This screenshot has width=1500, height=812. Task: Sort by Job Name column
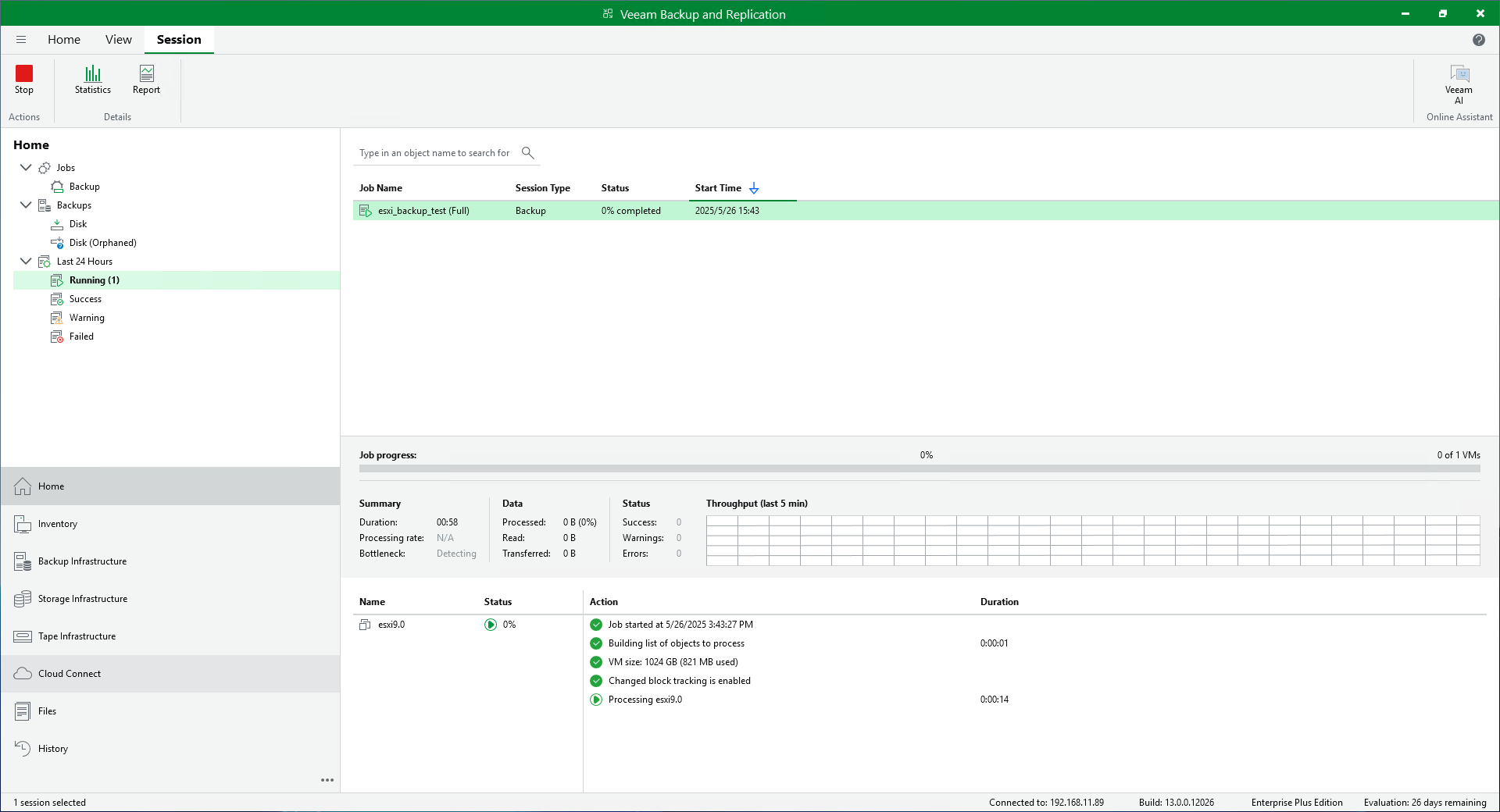click(x=380, y=188)
